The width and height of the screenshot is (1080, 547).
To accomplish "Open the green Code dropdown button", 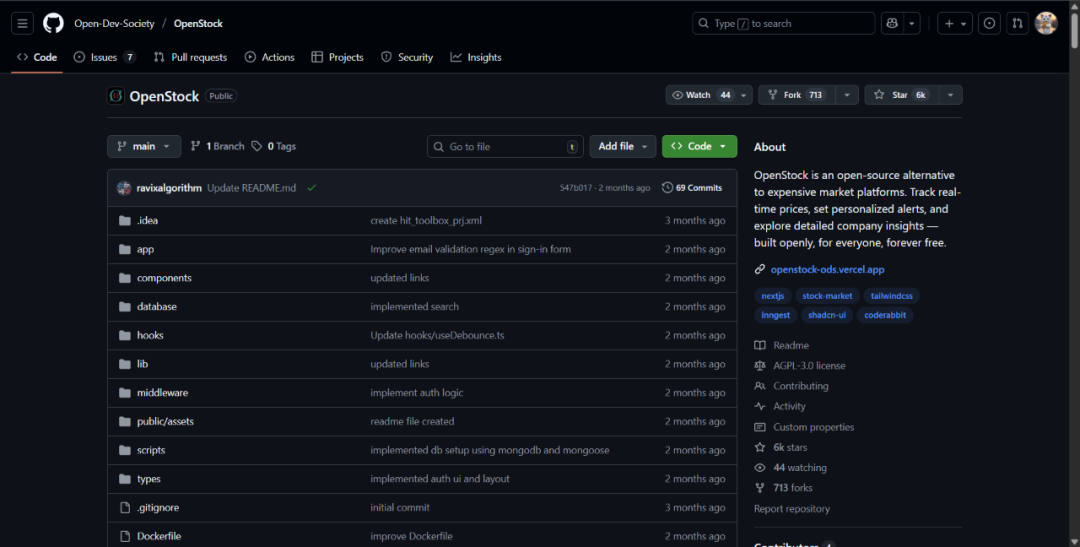I will click(699, 146).
